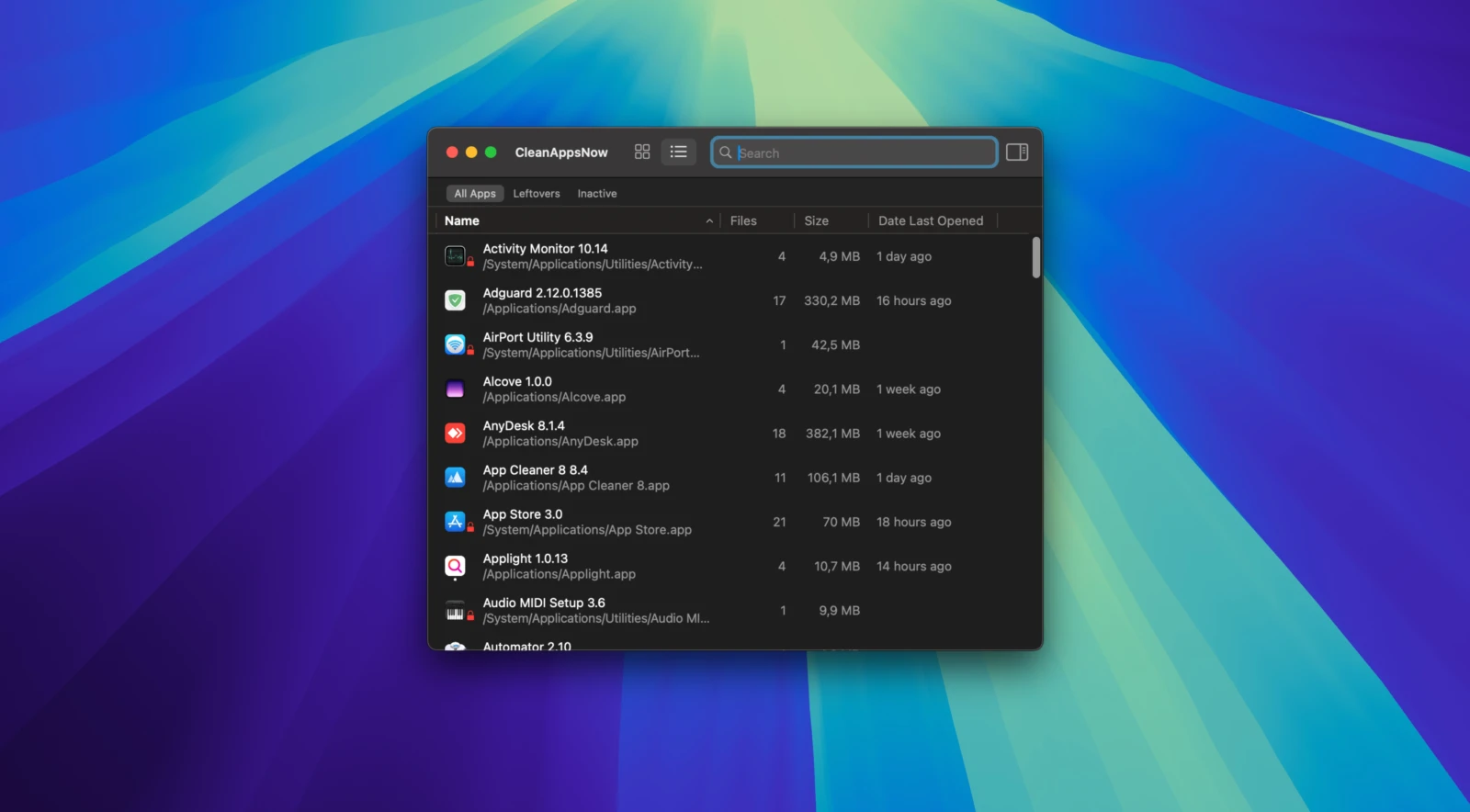Image resolution: width=1470 pixels, height=812 pixels.
Task: Sort by Date Last Opened column
Action: tap(930, 221)
